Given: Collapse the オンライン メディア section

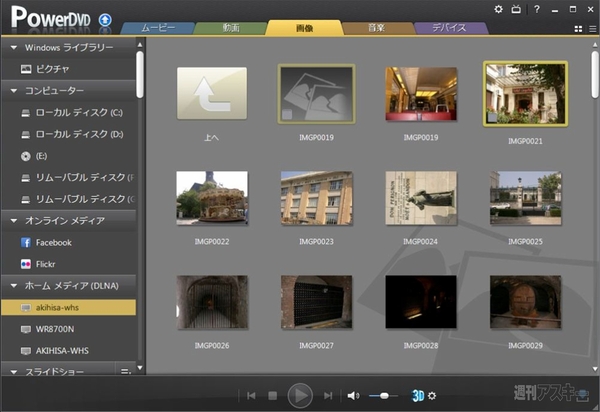Looking at the screenshot, I should coord(14,221).
